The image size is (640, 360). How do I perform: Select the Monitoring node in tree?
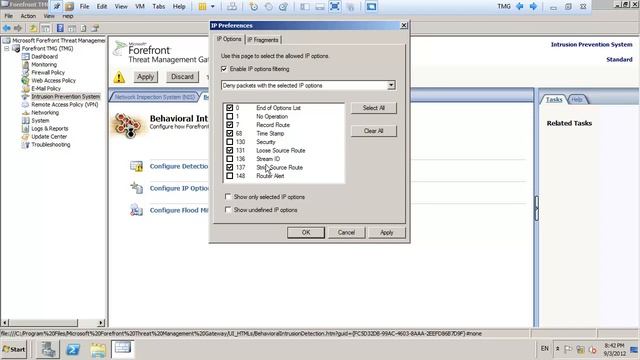[x=44, y=64]
